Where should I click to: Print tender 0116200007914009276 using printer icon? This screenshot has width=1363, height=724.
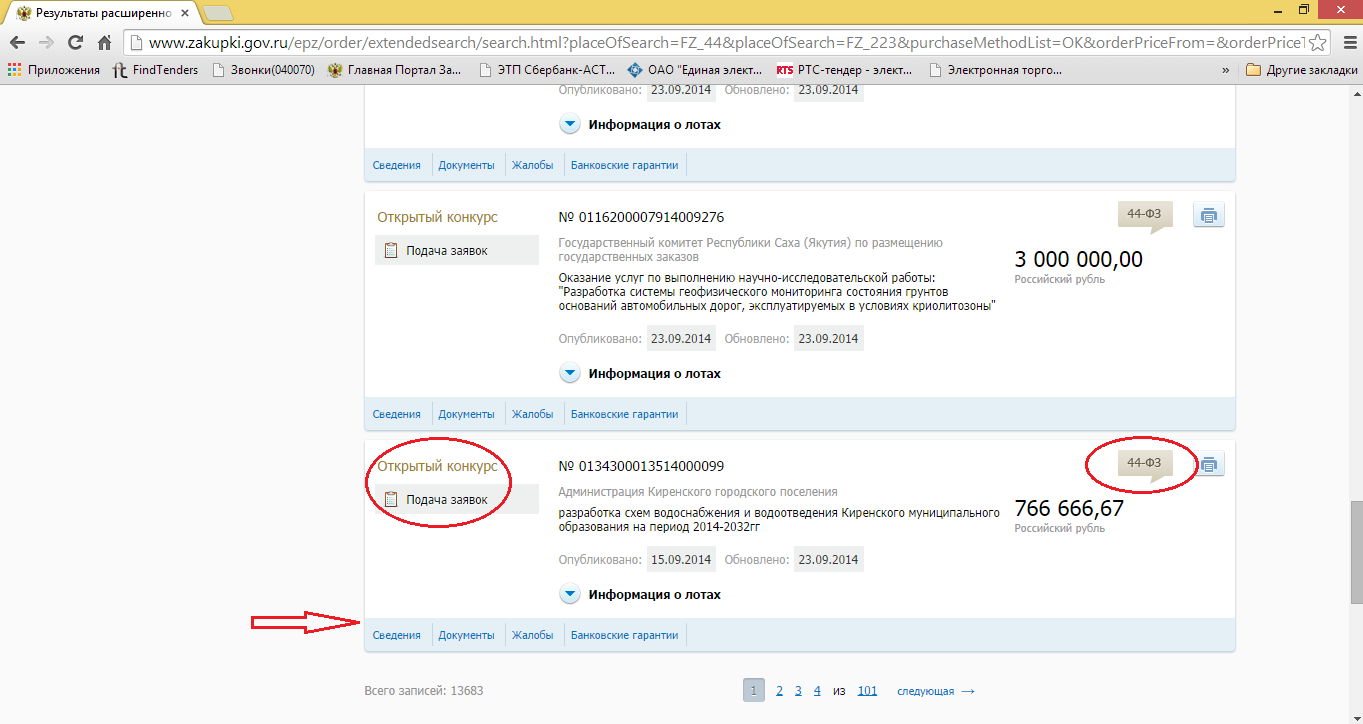click(1209, 216)
